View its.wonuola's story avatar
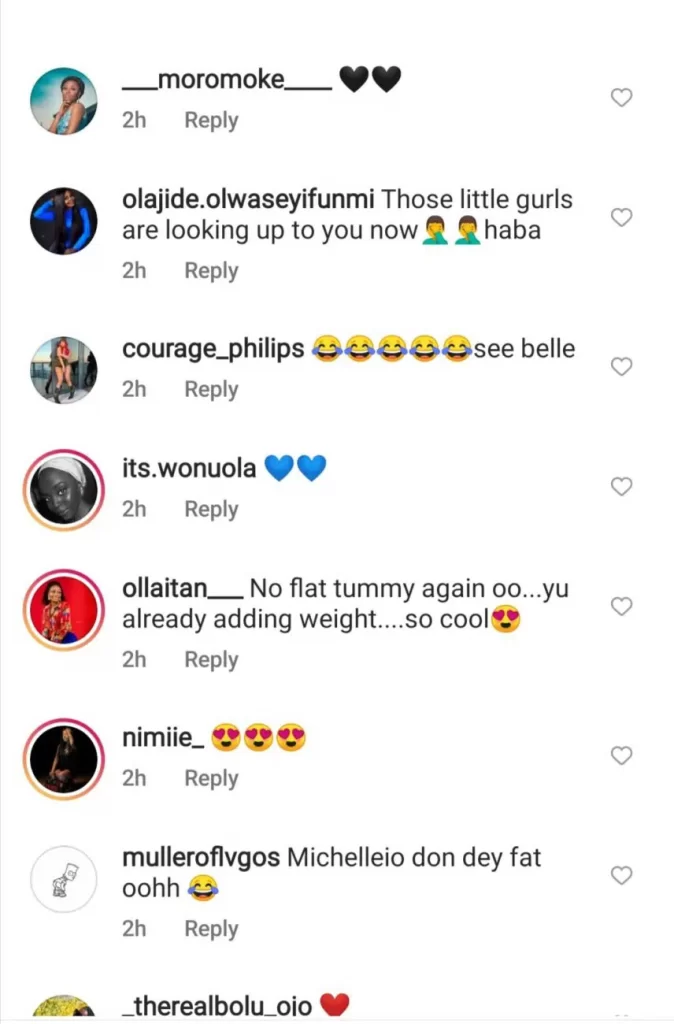Image resolution: width=674 pixels, height=1024 pixels. 64,490
